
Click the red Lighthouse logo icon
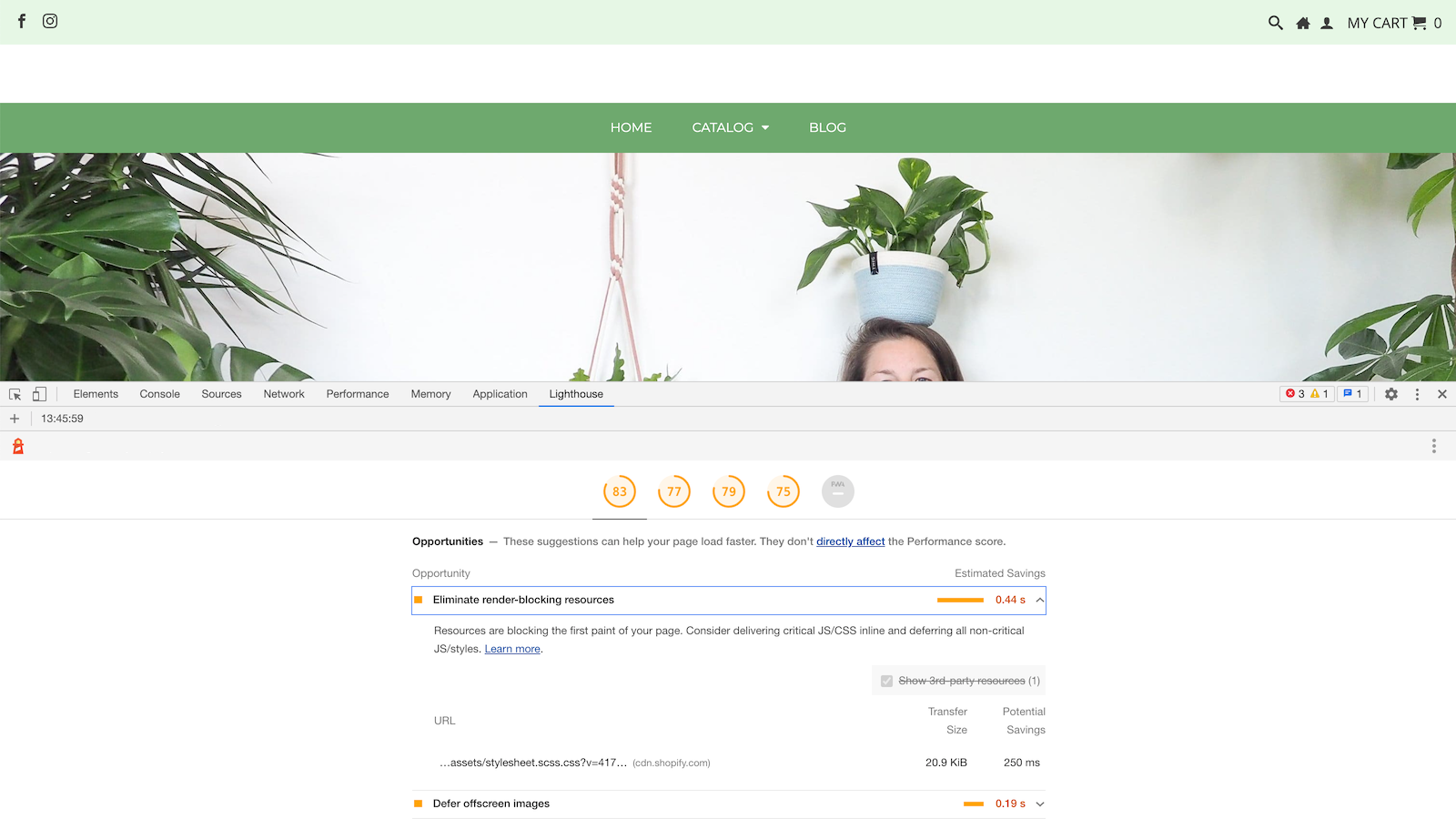click(x=16, y=445)
